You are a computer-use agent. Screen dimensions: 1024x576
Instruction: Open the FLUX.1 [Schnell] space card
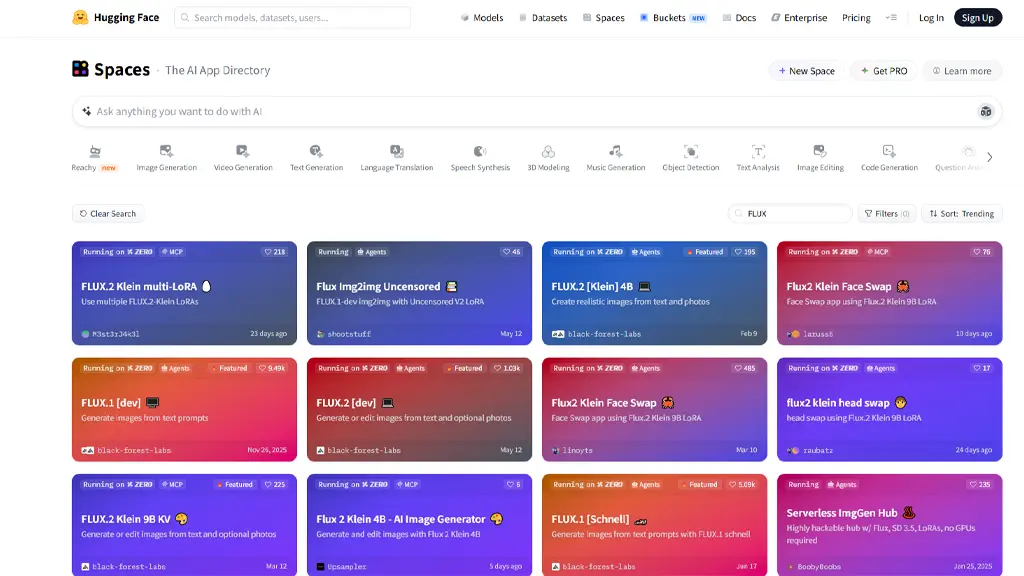coord(654,525)
